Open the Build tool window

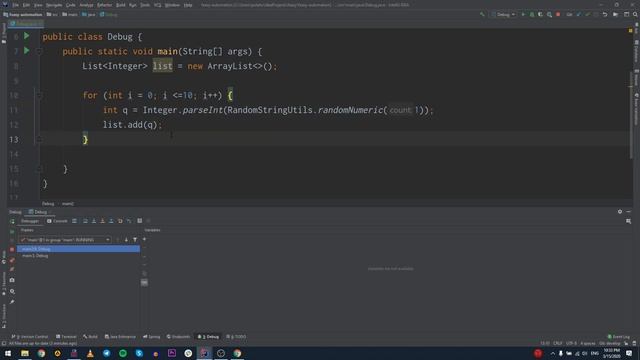[91, 337]
